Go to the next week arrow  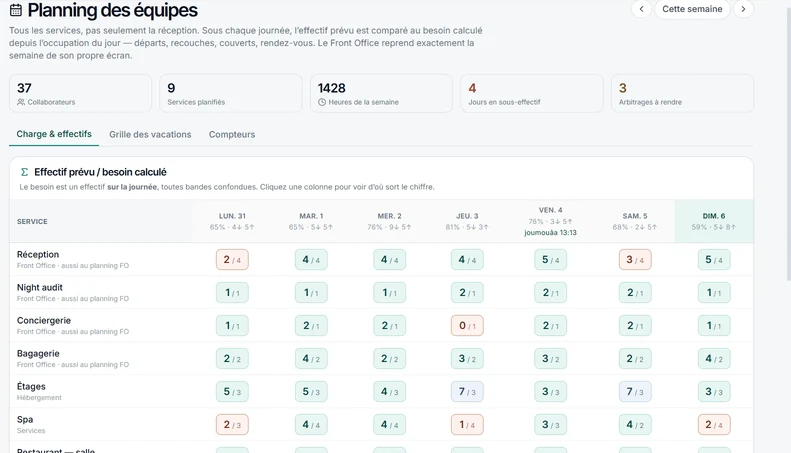coord(743,9)
